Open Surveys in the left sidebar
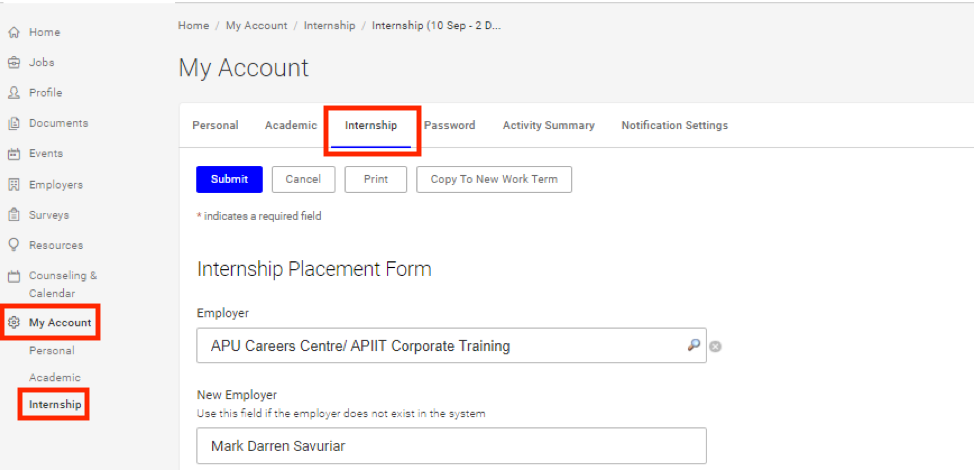Viewport: 974px width, 470px height. [x=49, y=215]
